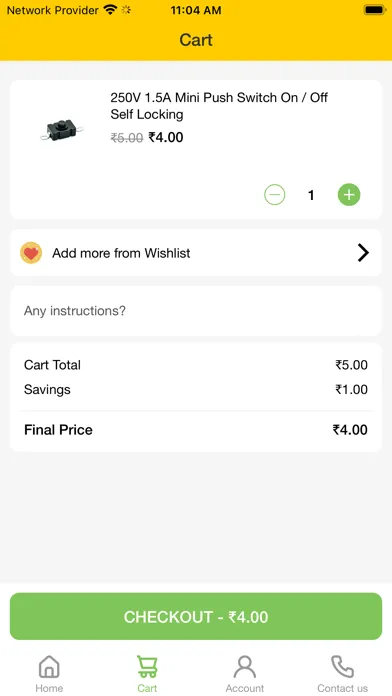Focus the Any instructions? input field
The image size is (392, 696).
click(196, 311)
